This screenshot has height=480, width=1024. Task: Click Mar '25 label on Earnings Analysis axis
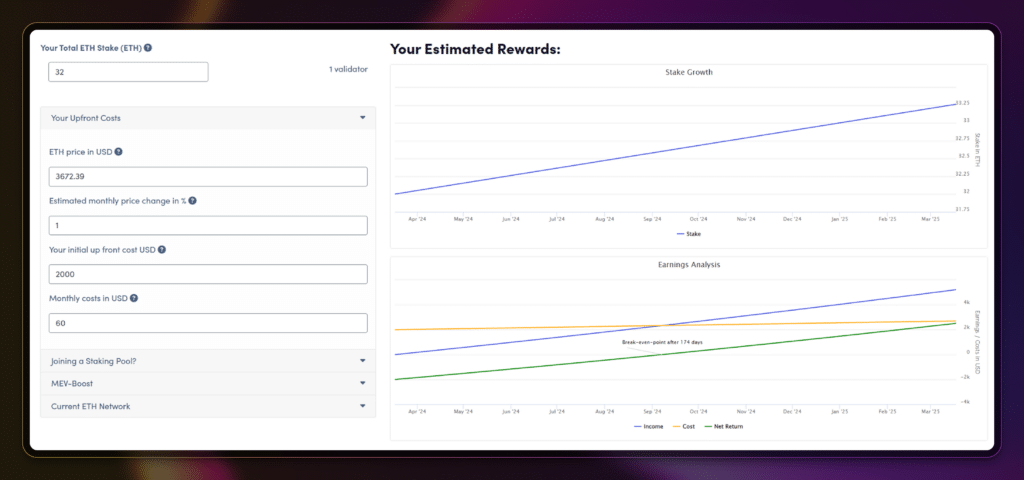click(x=929, y=412)
